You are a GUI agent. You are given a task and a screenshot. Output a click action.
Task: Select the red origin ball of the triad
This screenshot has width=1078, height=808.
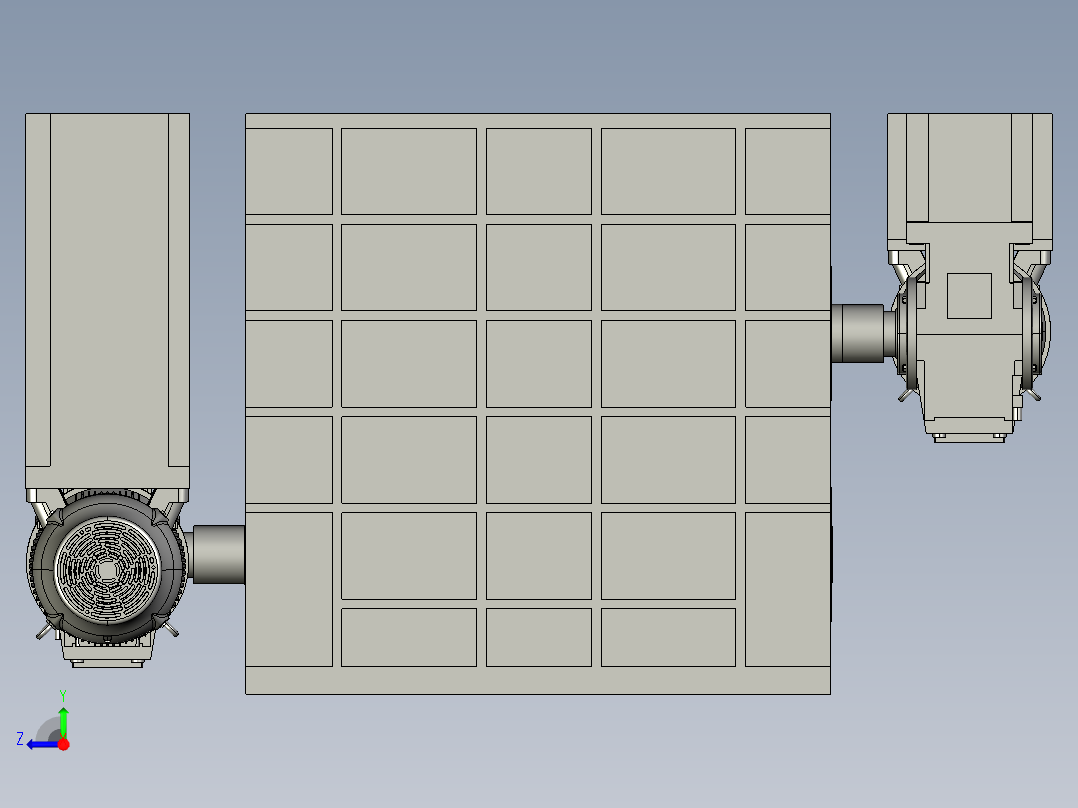pyautogui.click(x=63, y=744)
